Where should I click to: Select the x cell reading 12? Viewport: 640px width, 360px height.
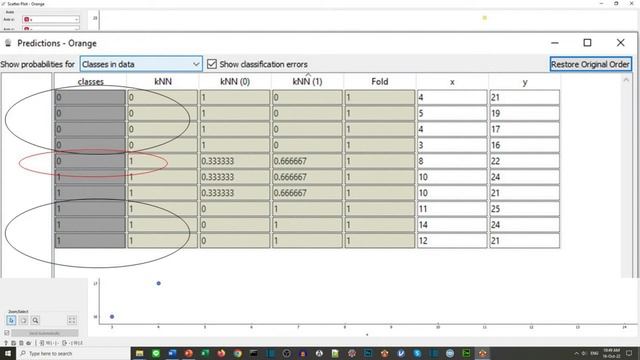pyautogui.click(x=452, y=240)
